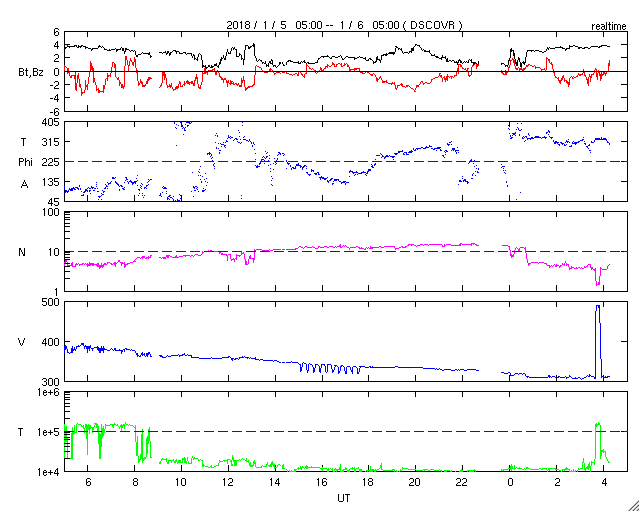Click the '400' tick on the V panel
The image size is (640, 512).
(52, 342)
